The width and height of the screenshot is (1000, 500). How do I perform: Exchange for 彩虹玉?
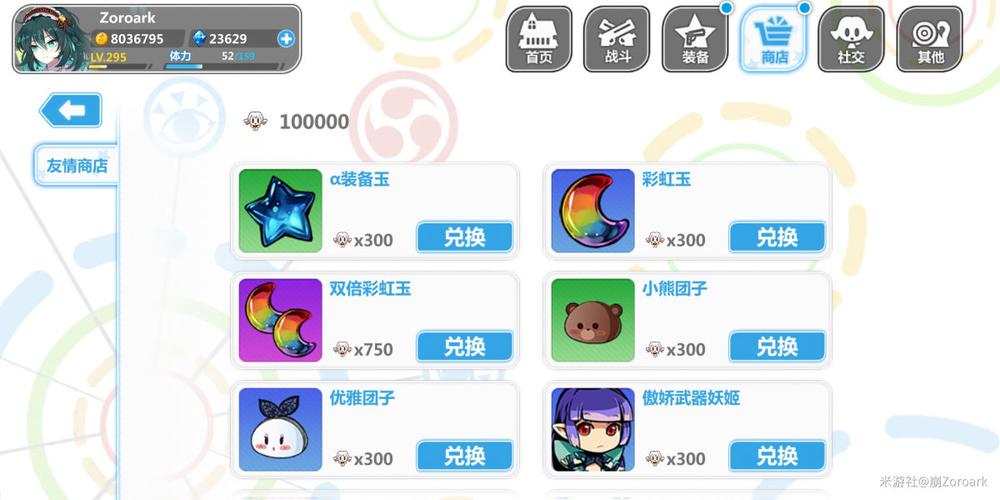point(777,237)
